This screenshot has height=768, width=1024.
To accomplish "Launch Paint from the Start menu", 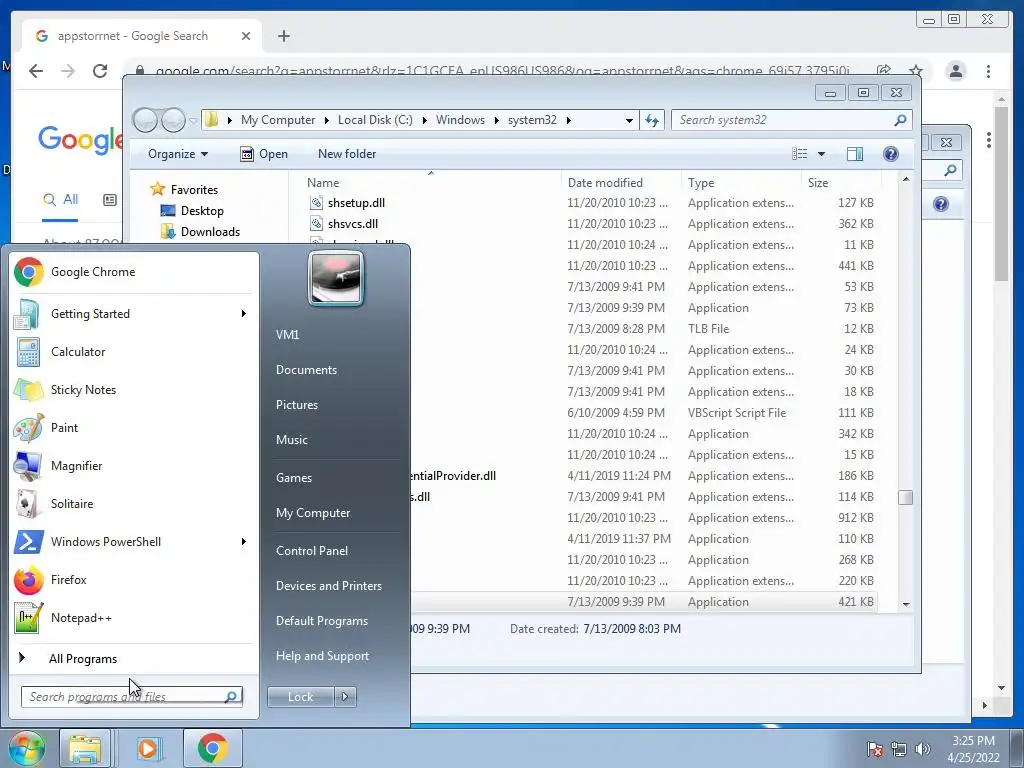I will tap(134, 428).
